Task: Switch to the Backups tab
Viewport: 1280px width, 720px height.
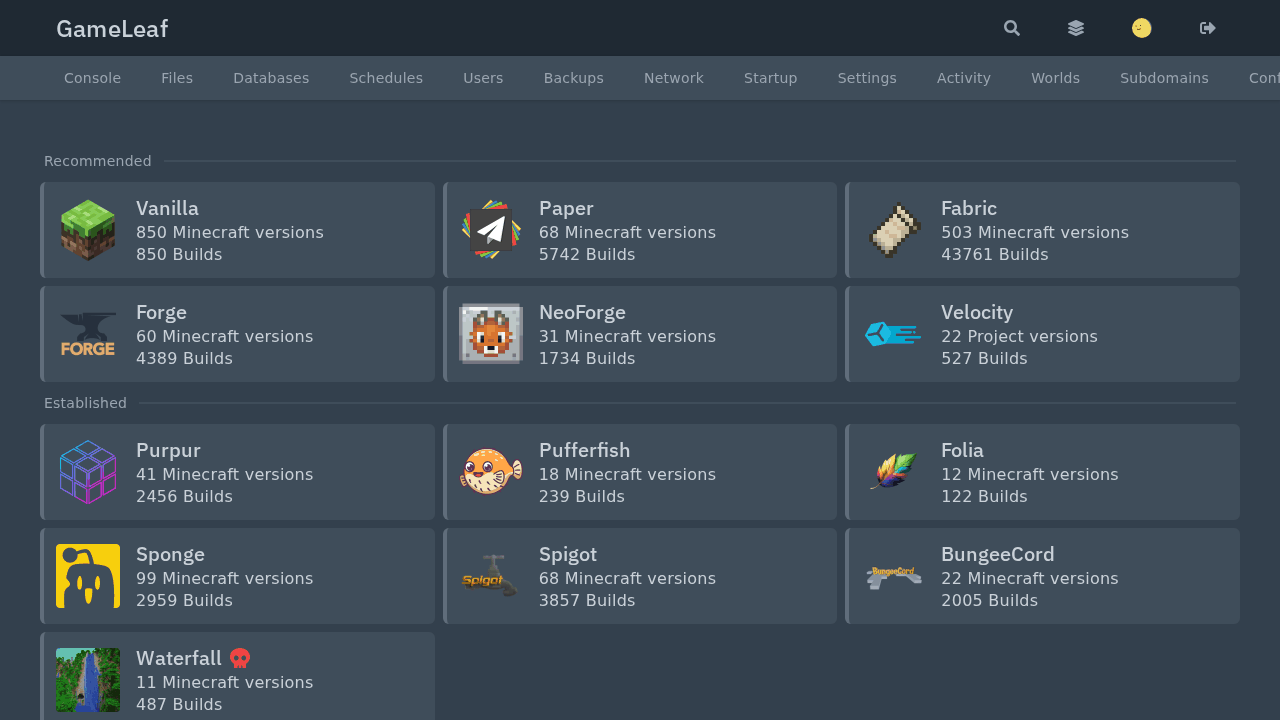Action: 574,78
